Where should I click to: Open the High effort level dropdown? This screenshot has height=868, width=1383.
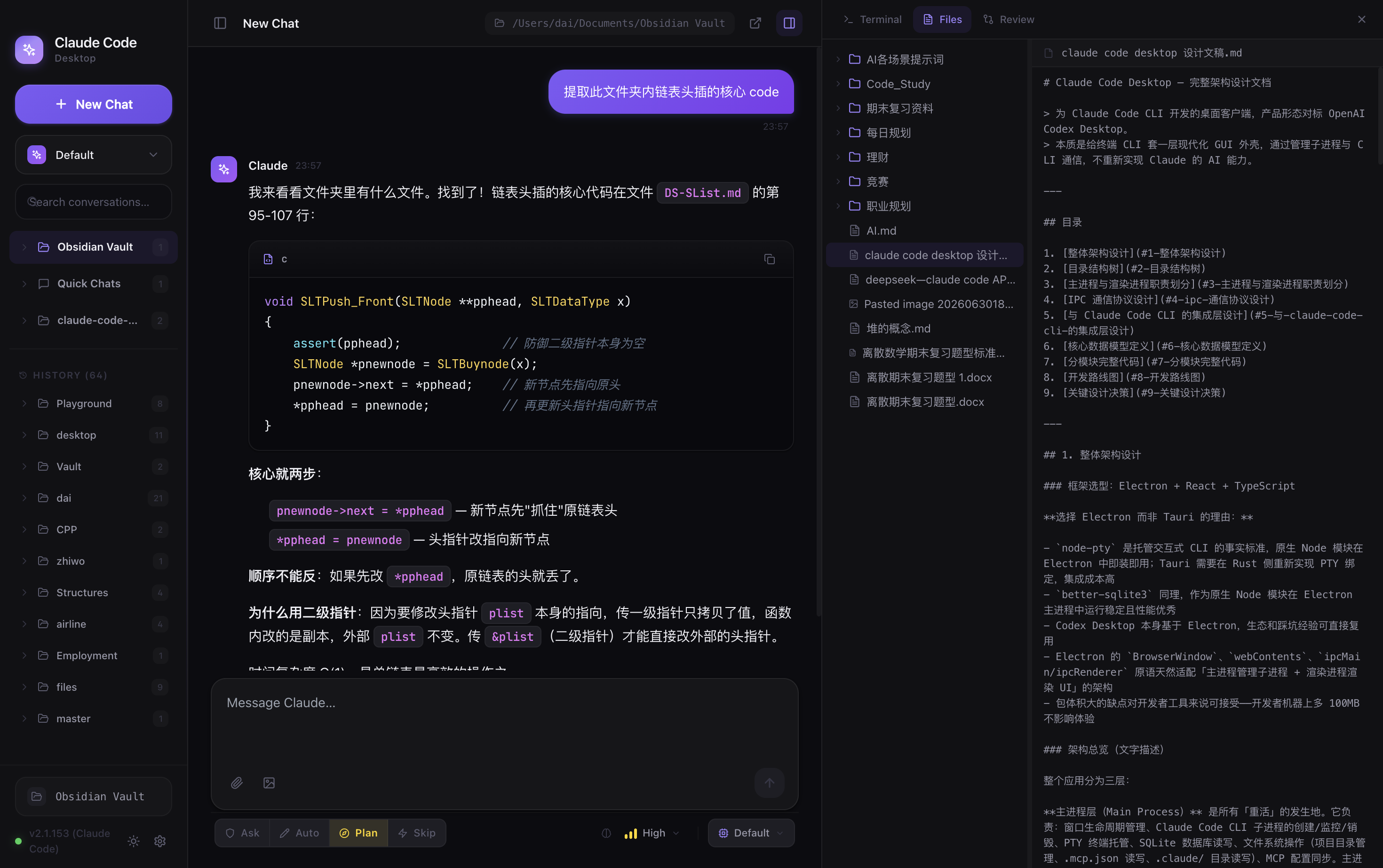pyautogui.click(x=652, y=833)
